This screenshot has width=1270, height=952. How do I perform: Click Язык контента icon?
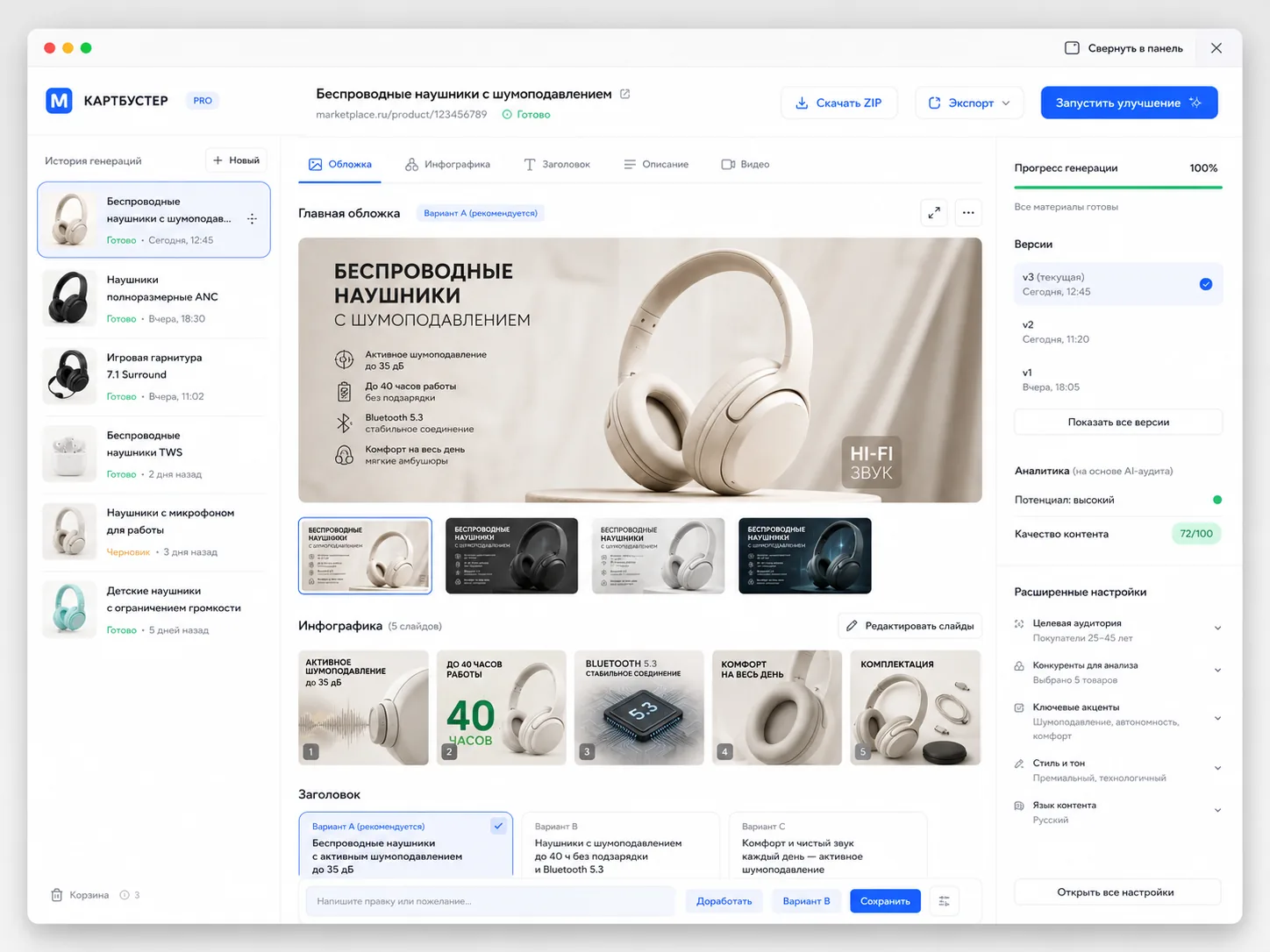point(1019,806)
